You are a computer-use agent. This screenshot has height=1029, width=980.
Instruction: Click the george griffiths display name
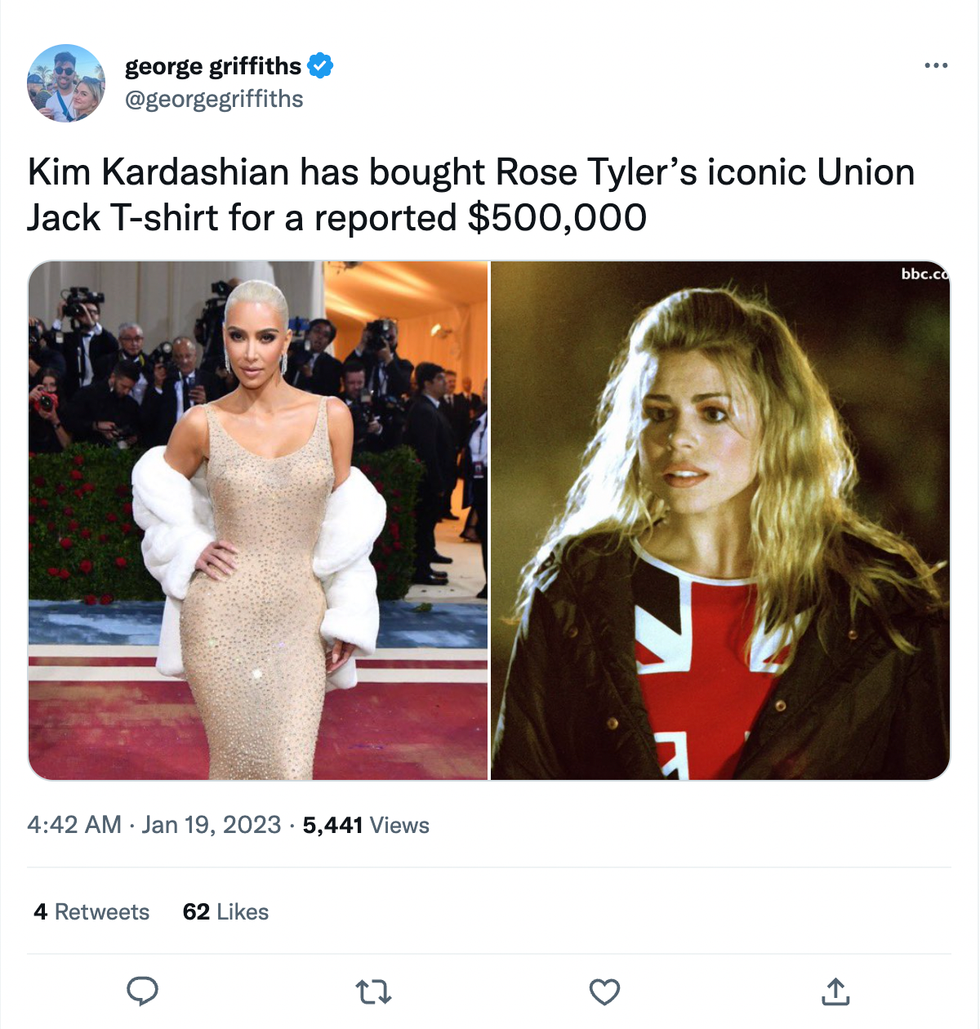tap(213, 66)
